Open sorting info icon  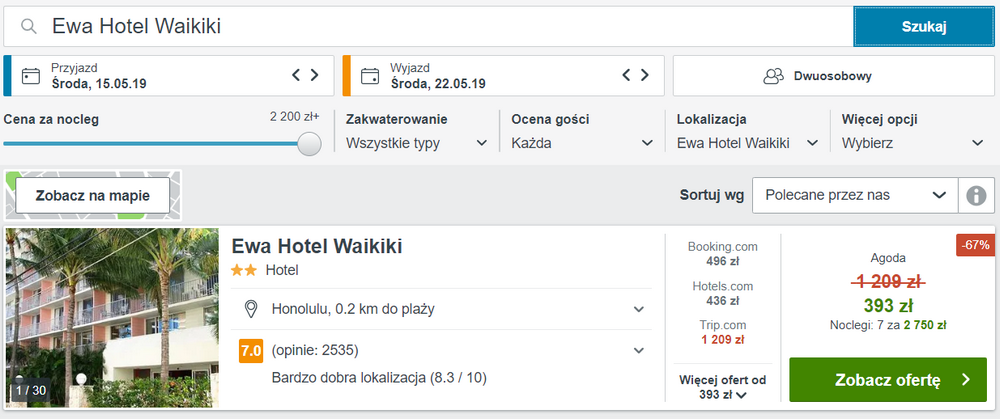(976, 195)
